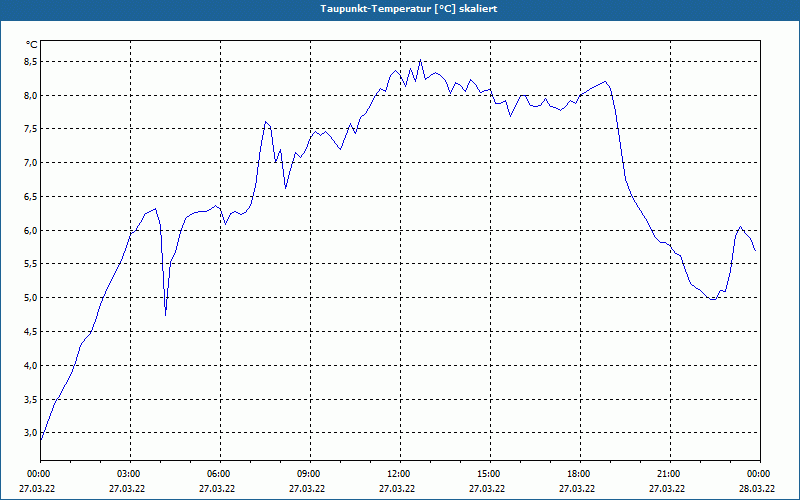Click the title "Taupunkt-Temperatur [°C] skaliert"
The image size is (800, 500).
click(409, 9)
